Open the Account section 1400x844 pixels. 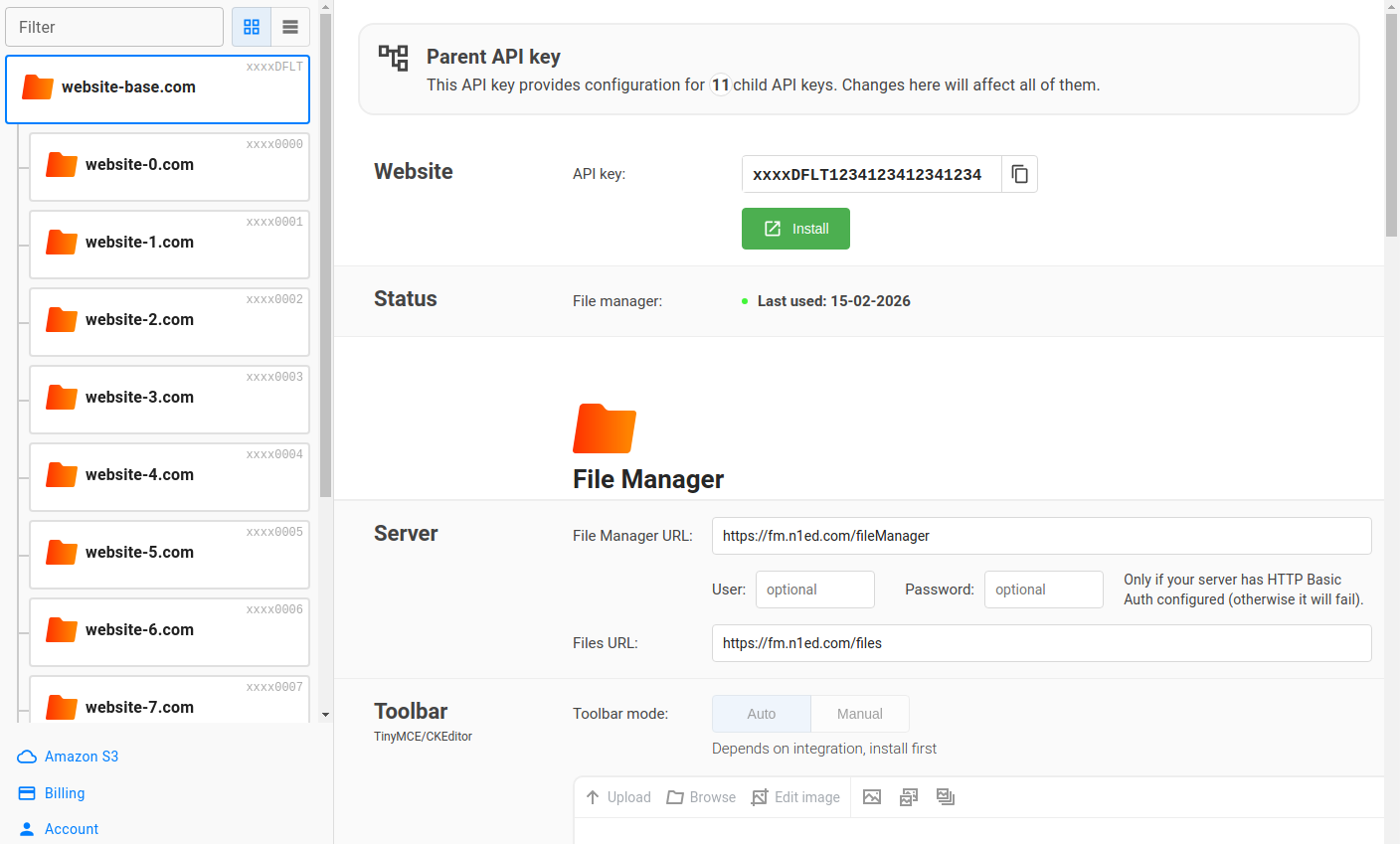[x=70, y=828]
